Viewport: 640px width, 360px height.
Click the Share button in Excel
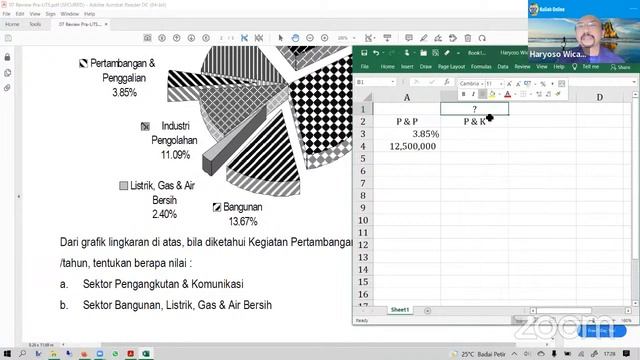[620, 67]
